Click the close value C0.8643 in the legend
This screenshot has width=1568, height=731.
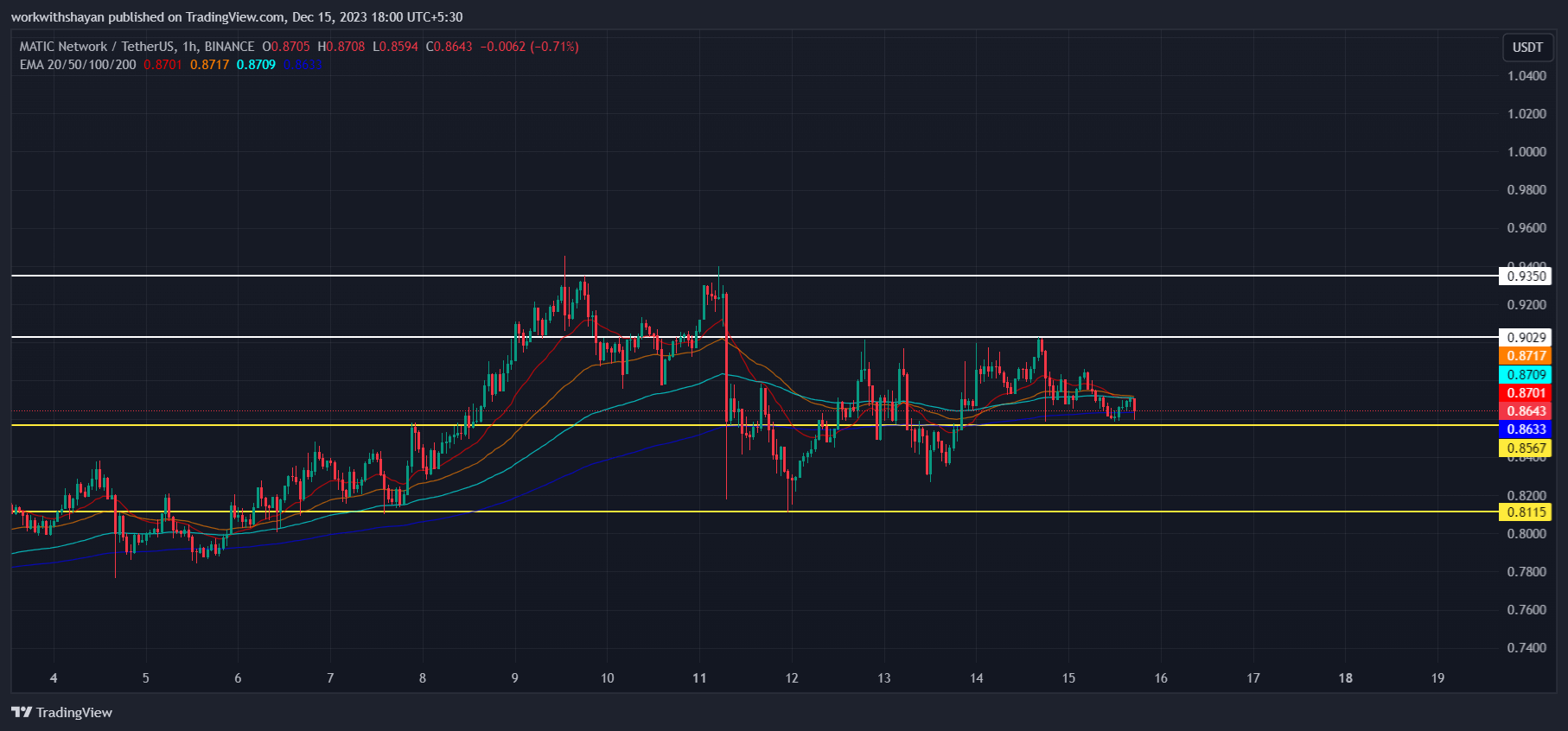(x=449, y=47)
